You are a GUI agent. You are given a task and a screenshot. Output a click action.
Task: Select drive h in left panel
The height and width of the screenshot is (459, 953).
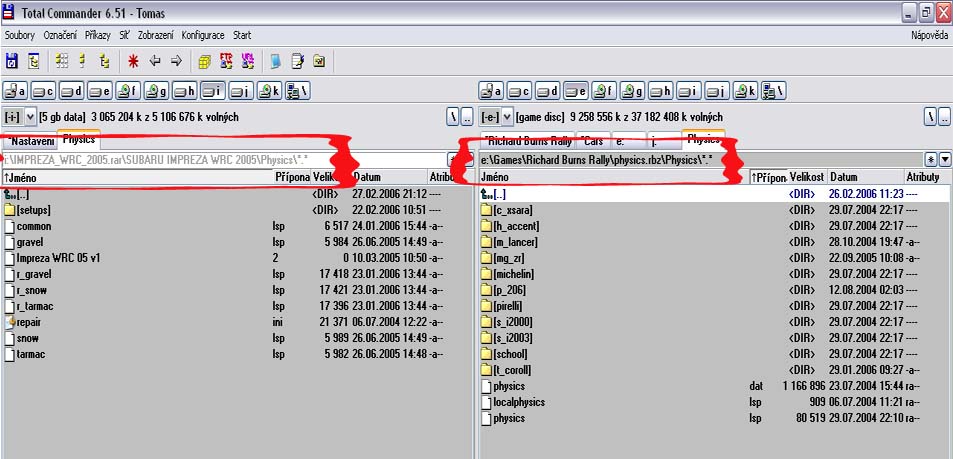click(185, 91)
